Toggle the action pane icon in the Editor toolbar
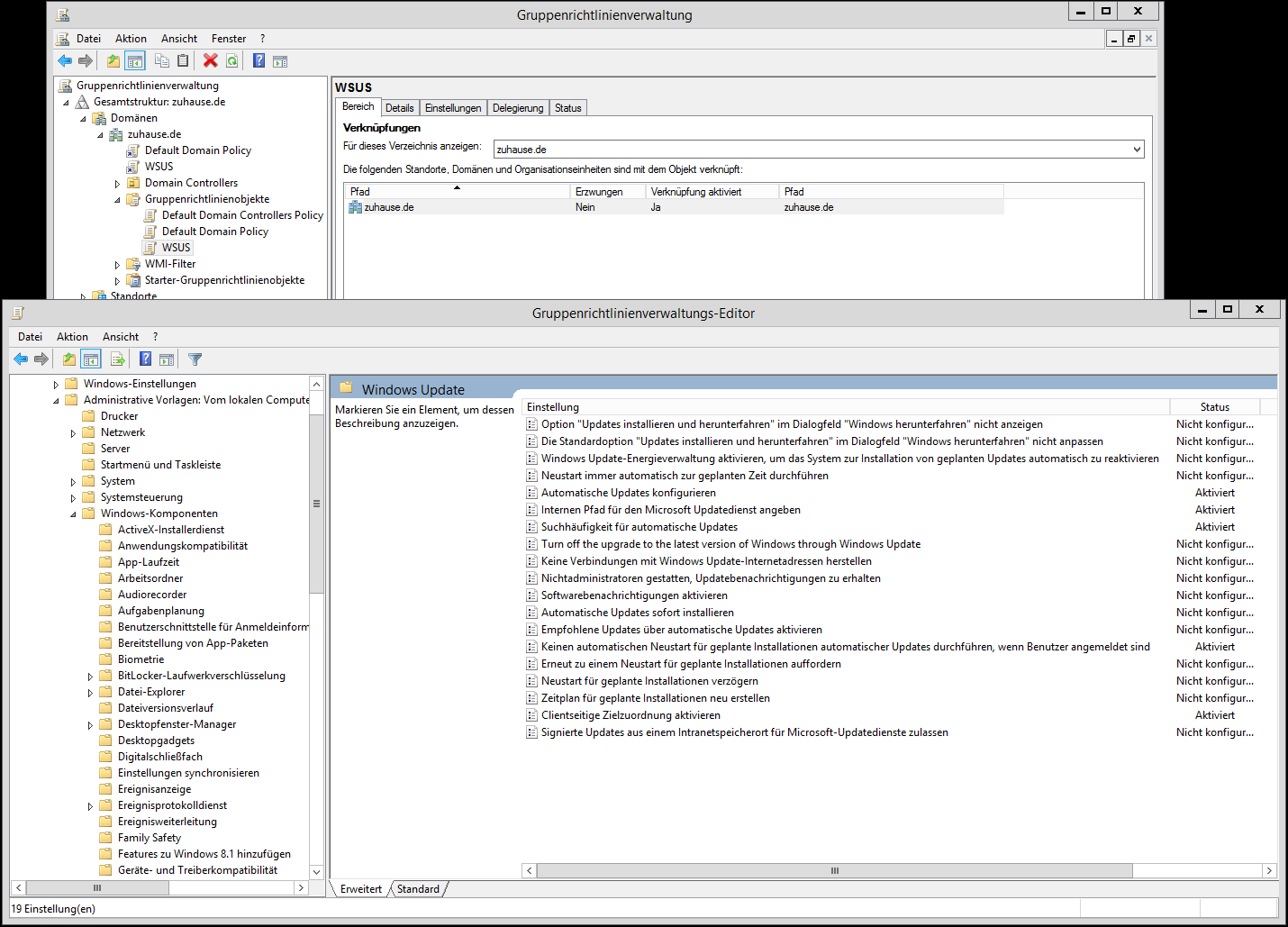 167,359
